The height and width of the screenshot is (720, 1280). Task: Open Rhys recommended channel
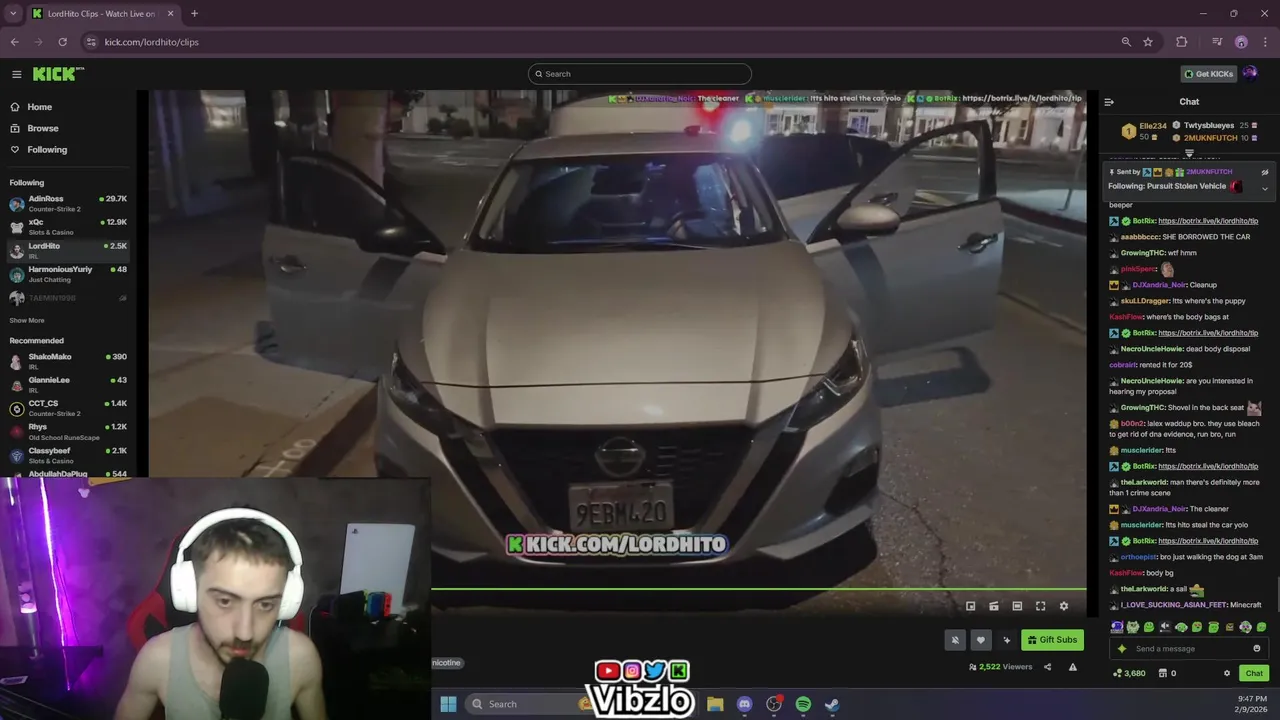[x=68, y=431]
